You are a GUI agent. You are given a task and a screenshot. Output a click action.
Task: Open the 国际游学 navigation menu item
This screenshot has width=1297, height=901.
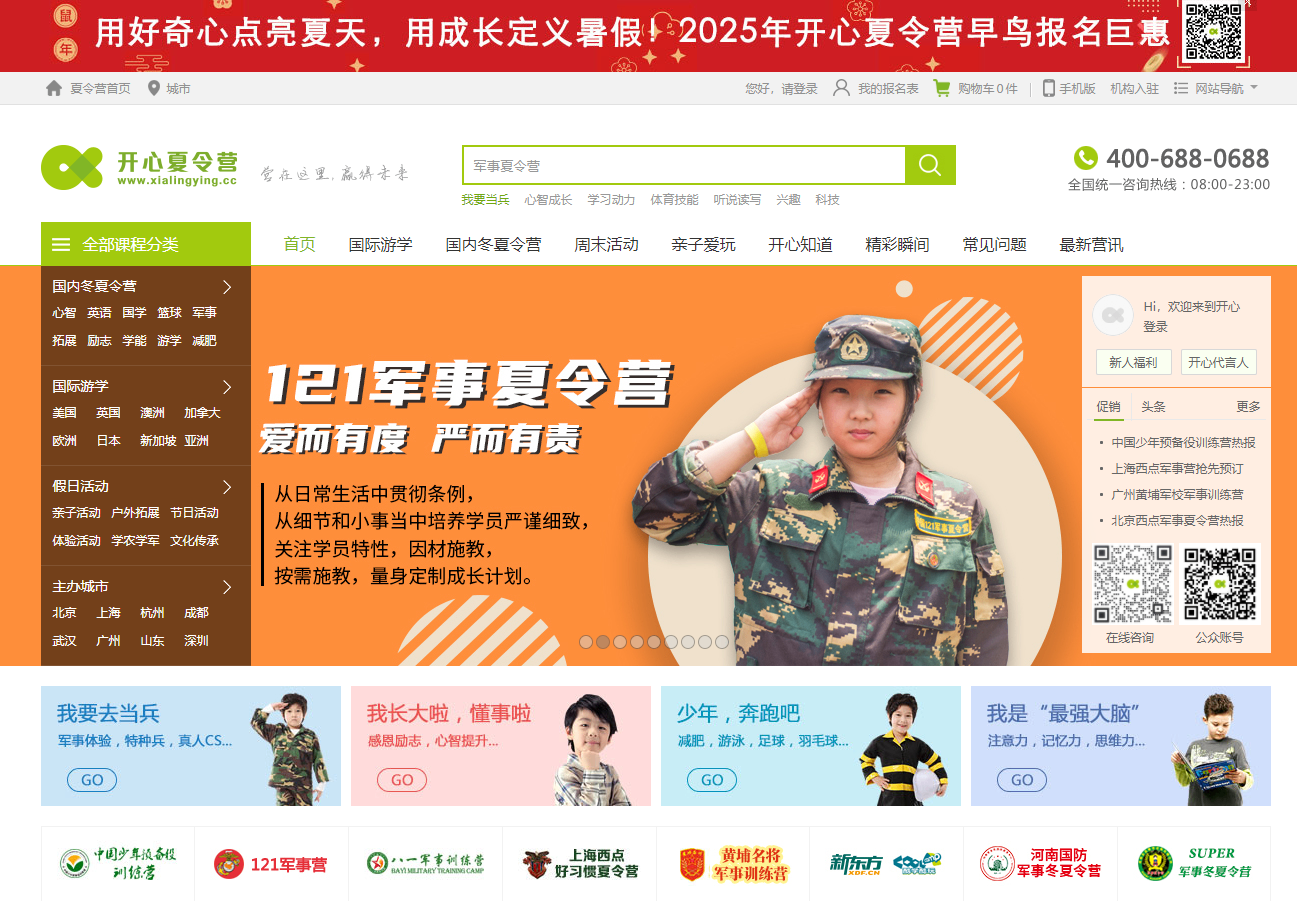[x=380, y=244]
